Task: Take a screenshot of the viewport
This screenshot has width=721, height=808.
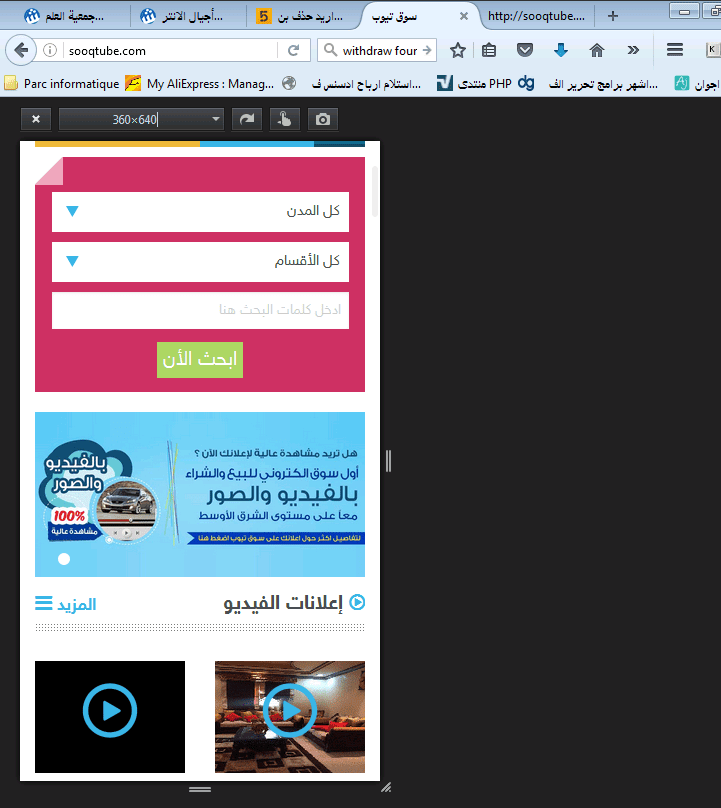Action: (323, 120)
